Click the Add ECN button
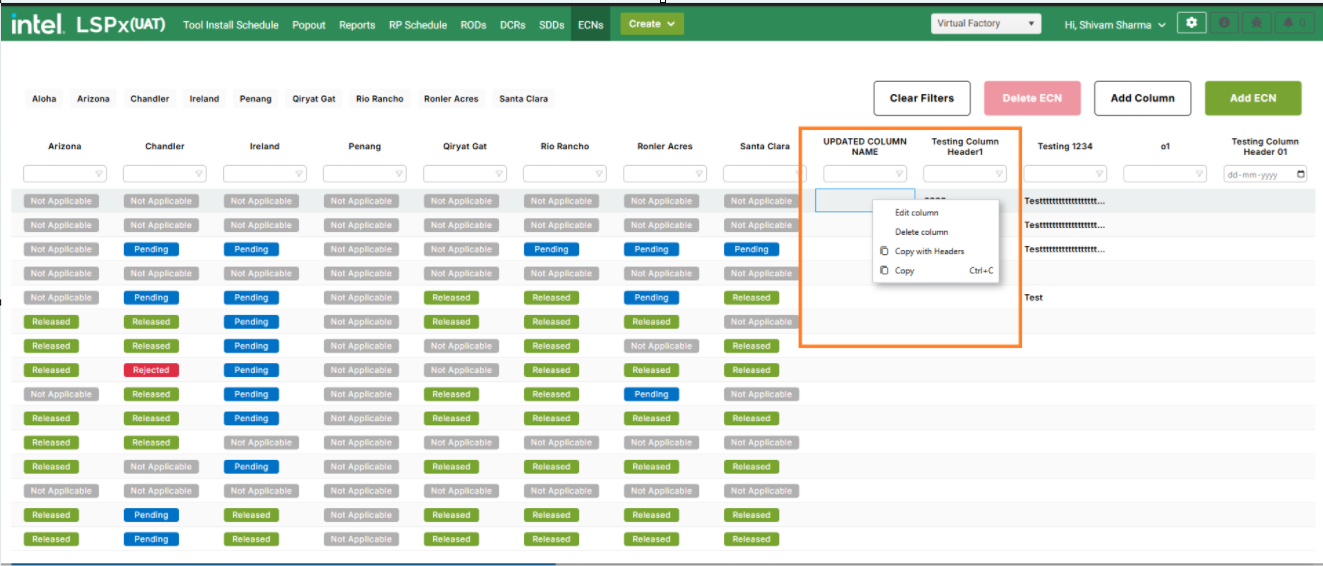This screenshot has height=566, width=1323. click(1252, 98)
